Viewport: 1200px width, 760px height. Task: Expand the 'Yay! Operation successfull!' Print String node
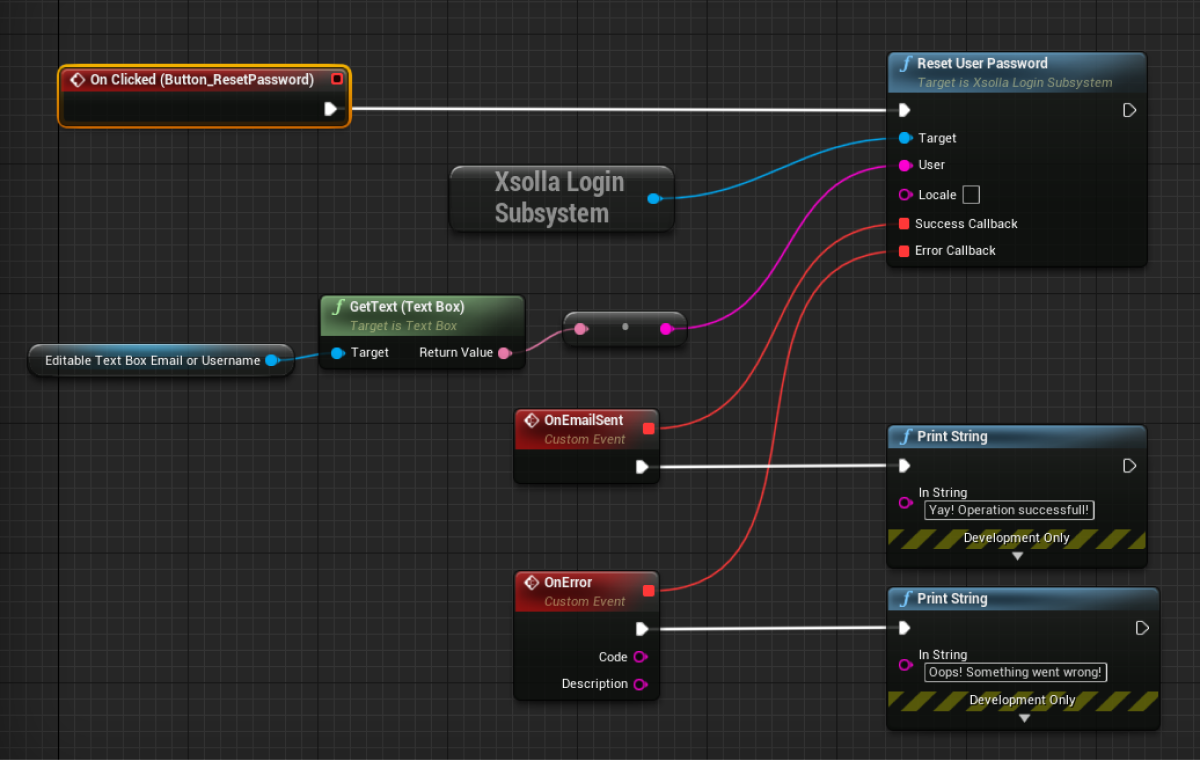coord(1017,556)
